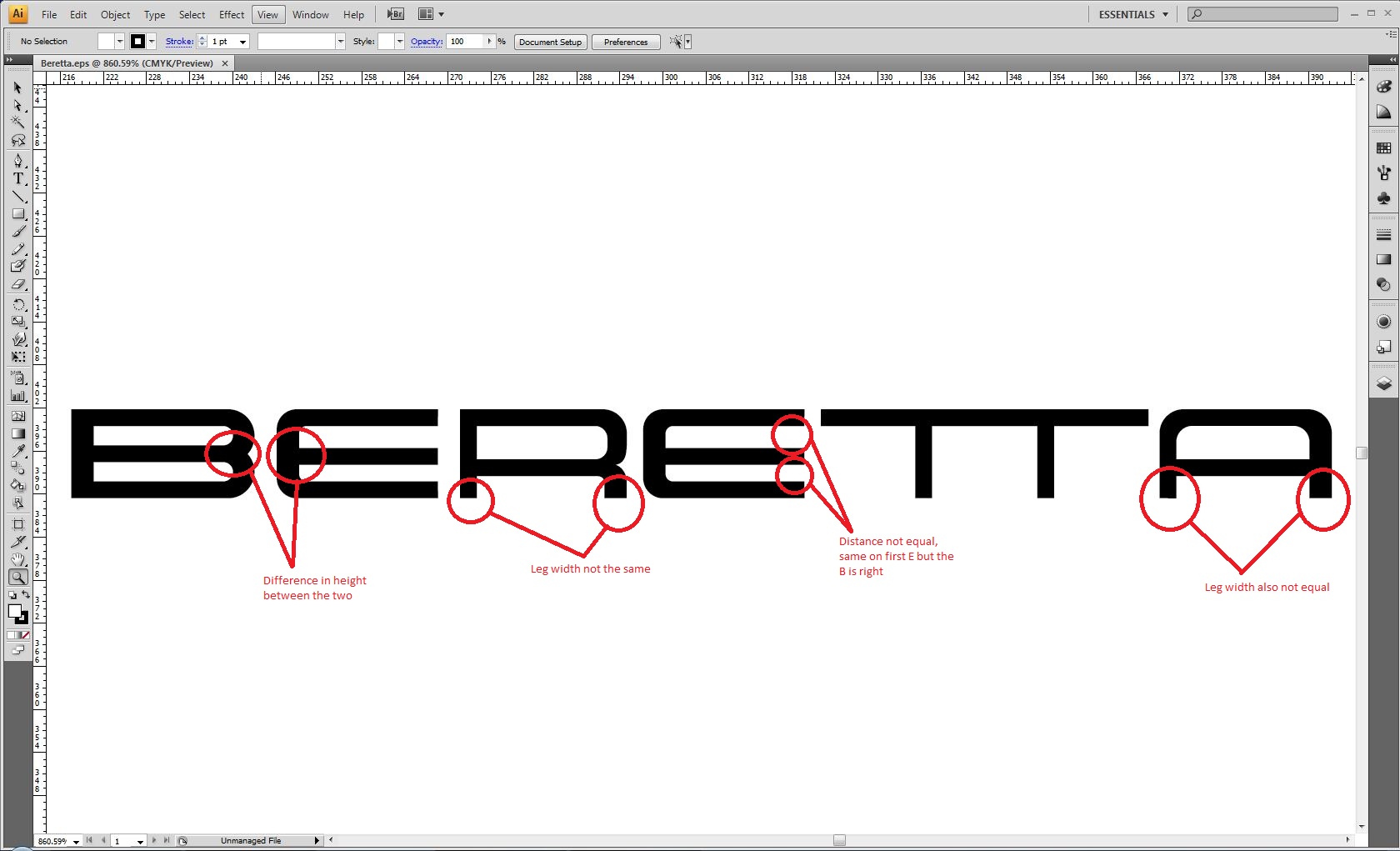Set paint mode to None in toolbox
This screenshot has height=851, width=1400.
(26, 635)
